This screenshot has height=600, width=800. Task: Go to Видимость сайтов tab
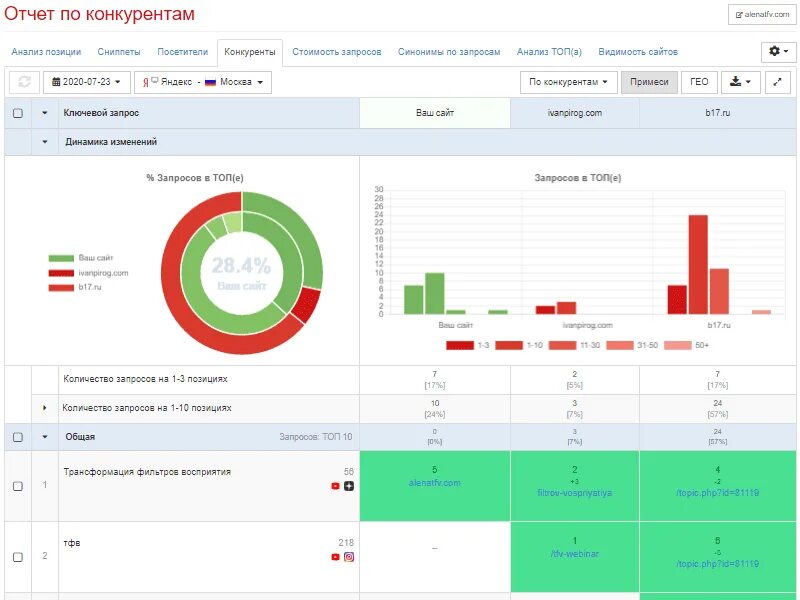(x=638, y=52)
